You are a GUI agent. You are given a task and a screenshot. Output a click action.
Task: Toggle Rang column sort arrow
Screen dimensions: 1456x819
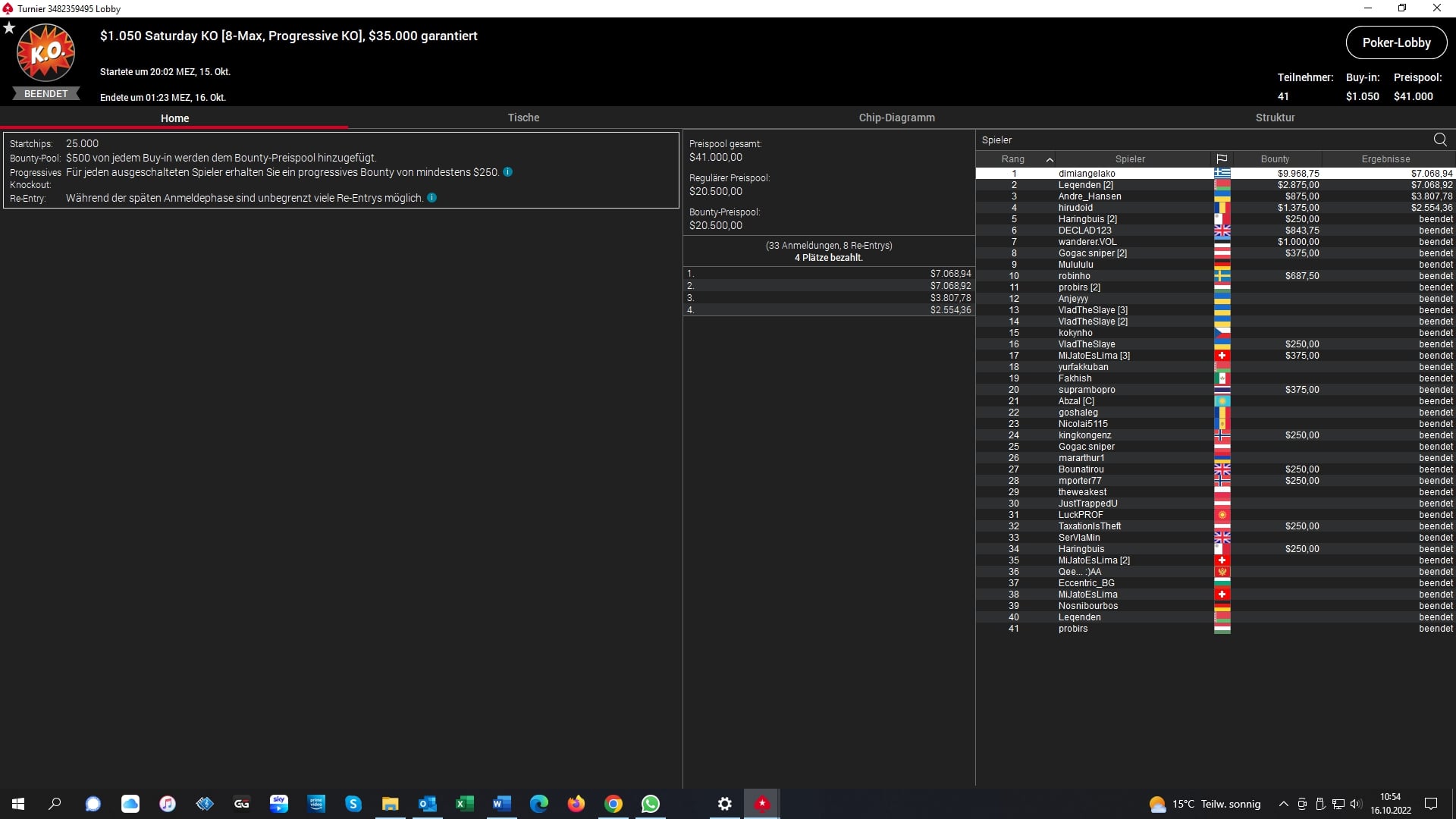1050,159
